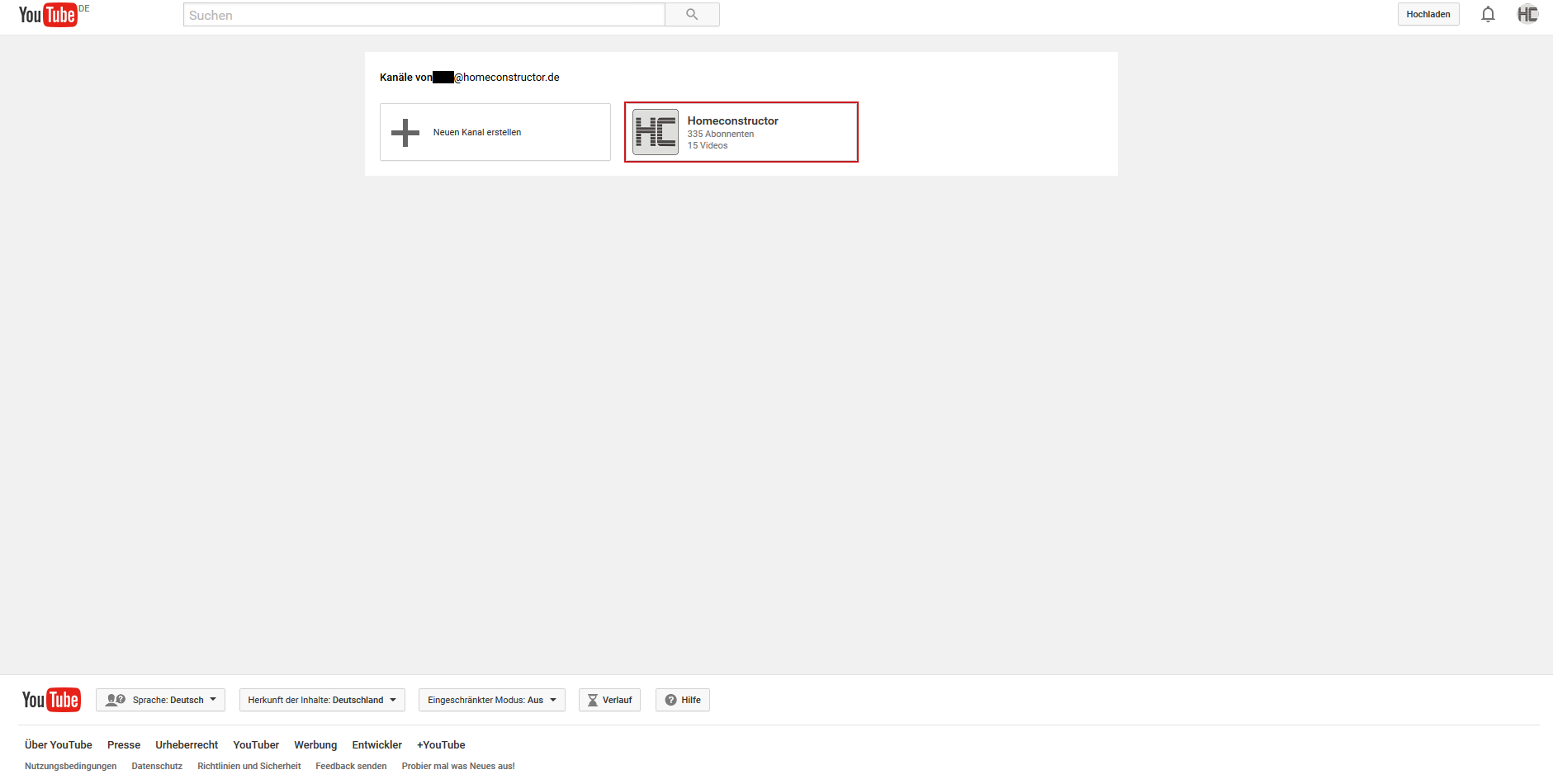Click the plus icon for new channel

coord(405,133)
